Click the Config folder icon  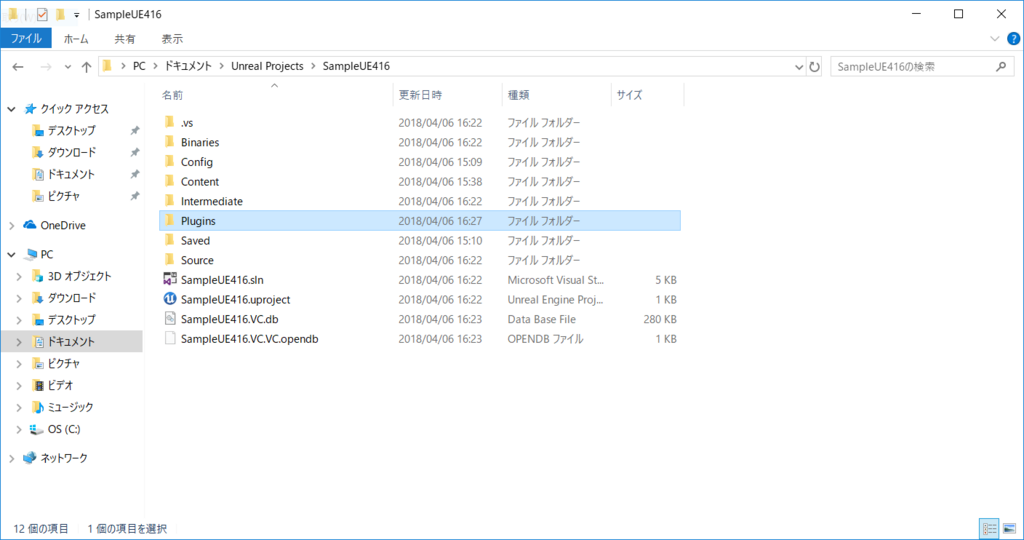click(170, 161)
